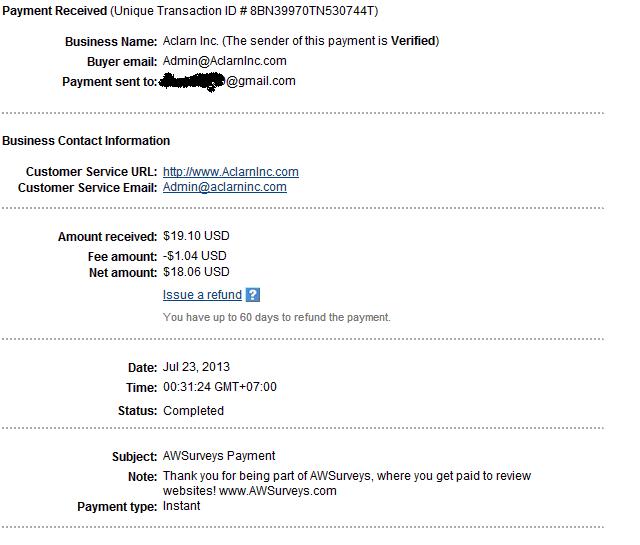The height and width of the screenshot is (545, 640).
Task: Click the time 00:31:24 GMT+07:00
Action: click(219, 387)
